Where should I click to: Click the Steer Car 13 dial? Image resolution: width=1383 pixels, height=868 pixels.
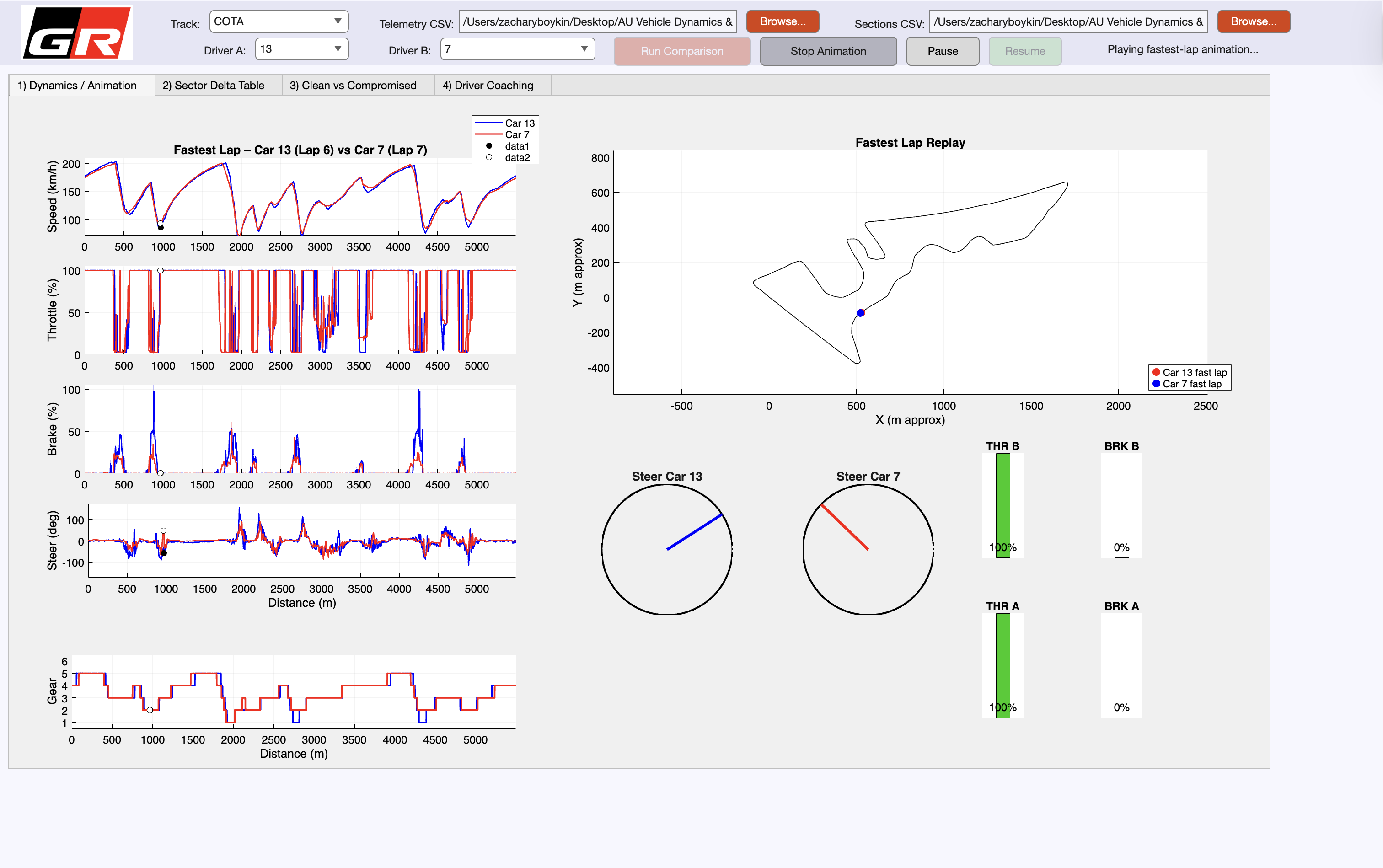[x=666, y=549]
